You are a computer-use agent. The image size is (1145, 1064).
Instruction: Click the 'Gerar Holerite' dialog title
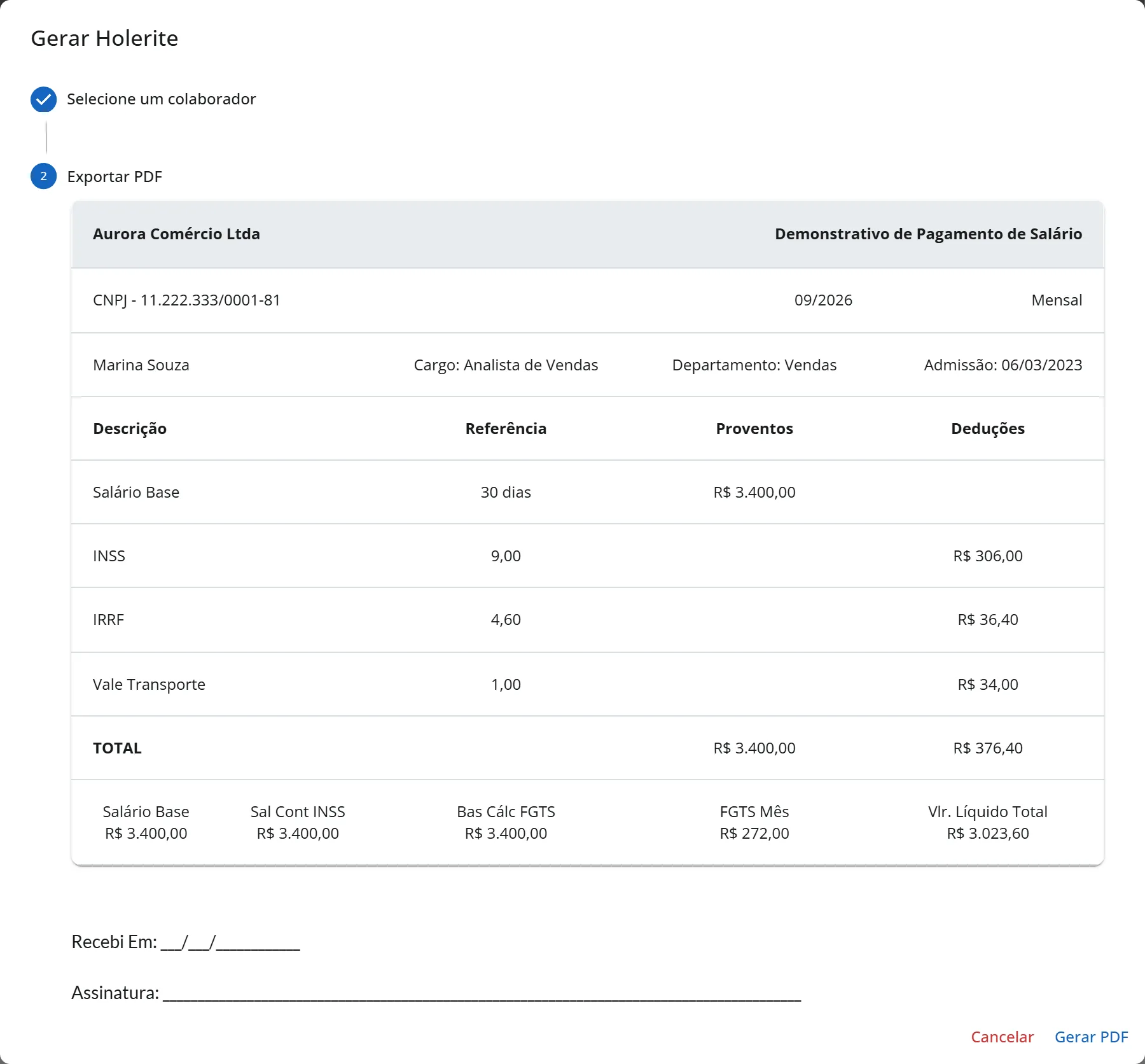(104, 38)
